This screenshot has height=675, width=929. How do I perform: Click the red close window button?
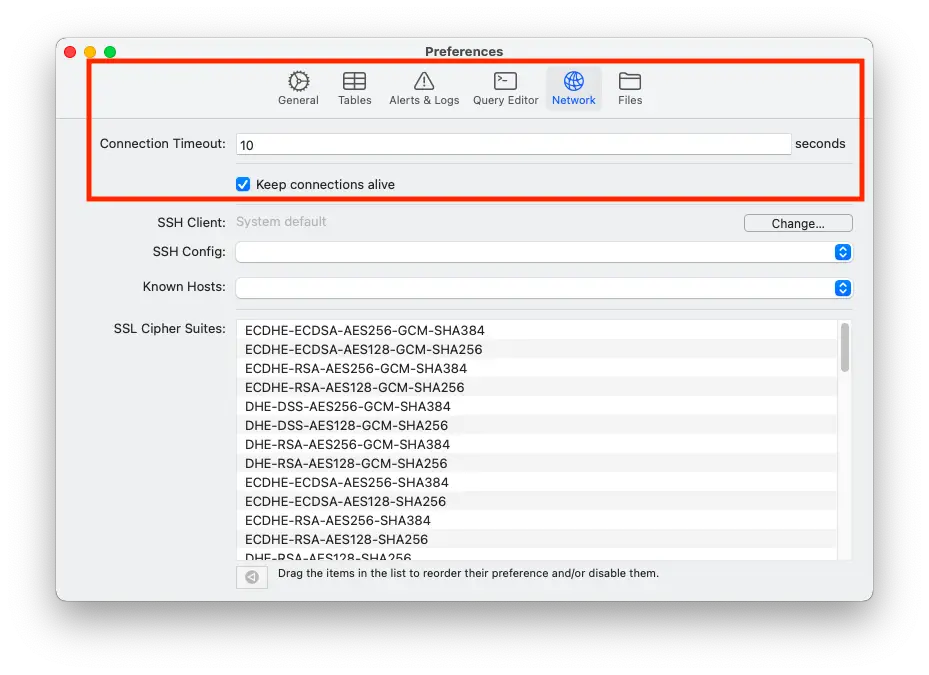(69, 51)
